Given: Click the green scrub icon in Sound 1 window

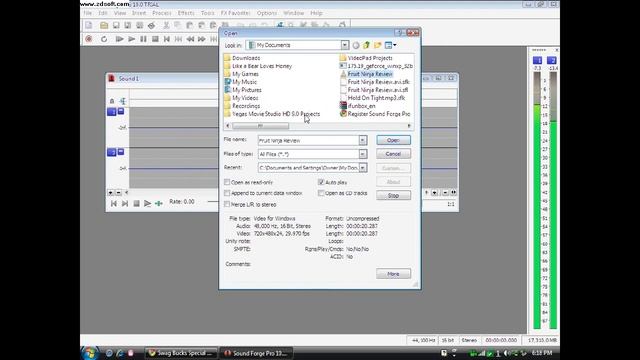Looking at the screenshot, I should click(159, 203).
